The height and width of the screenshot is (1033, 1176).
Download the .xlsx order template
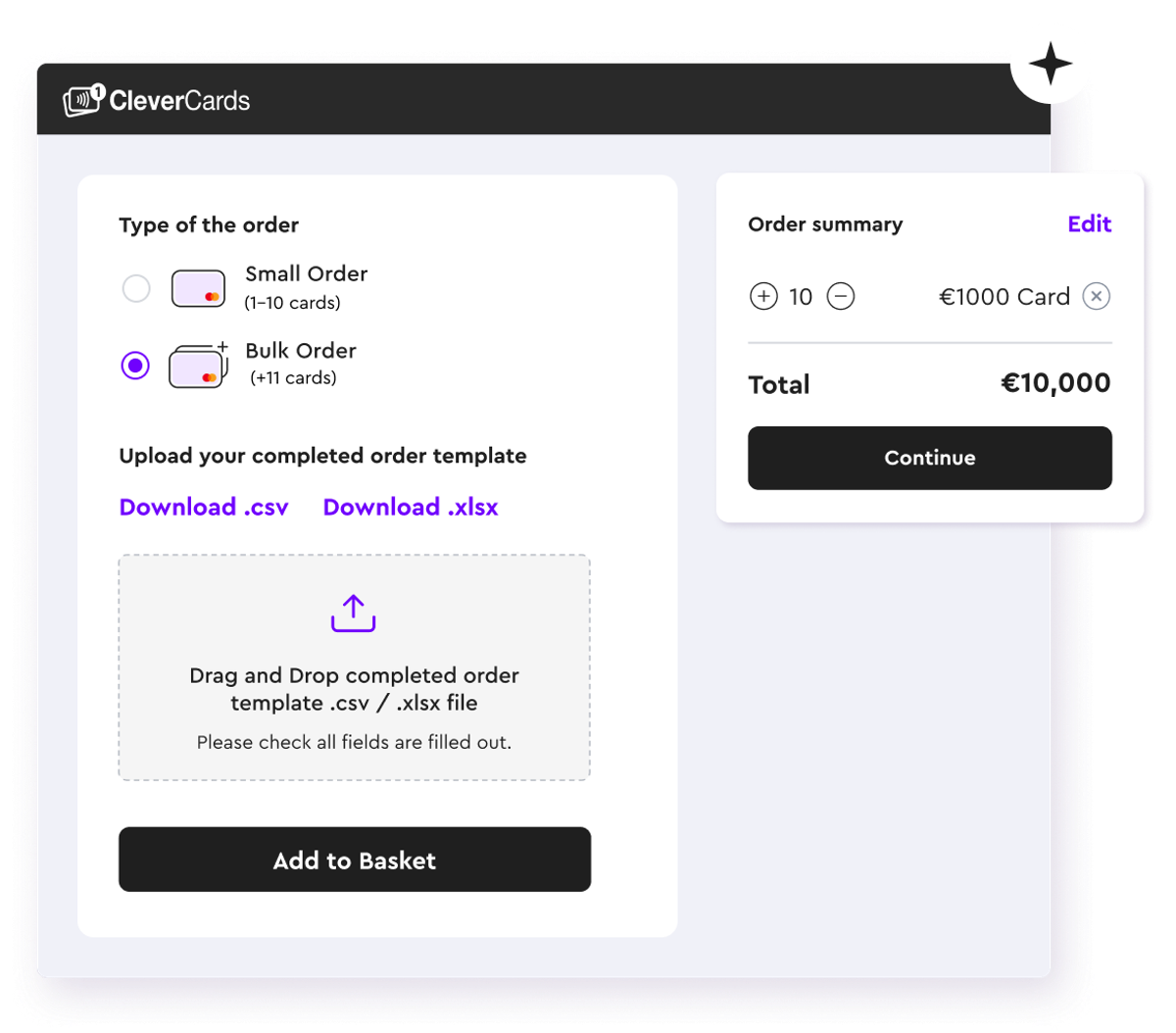click(x=410, y=507)
